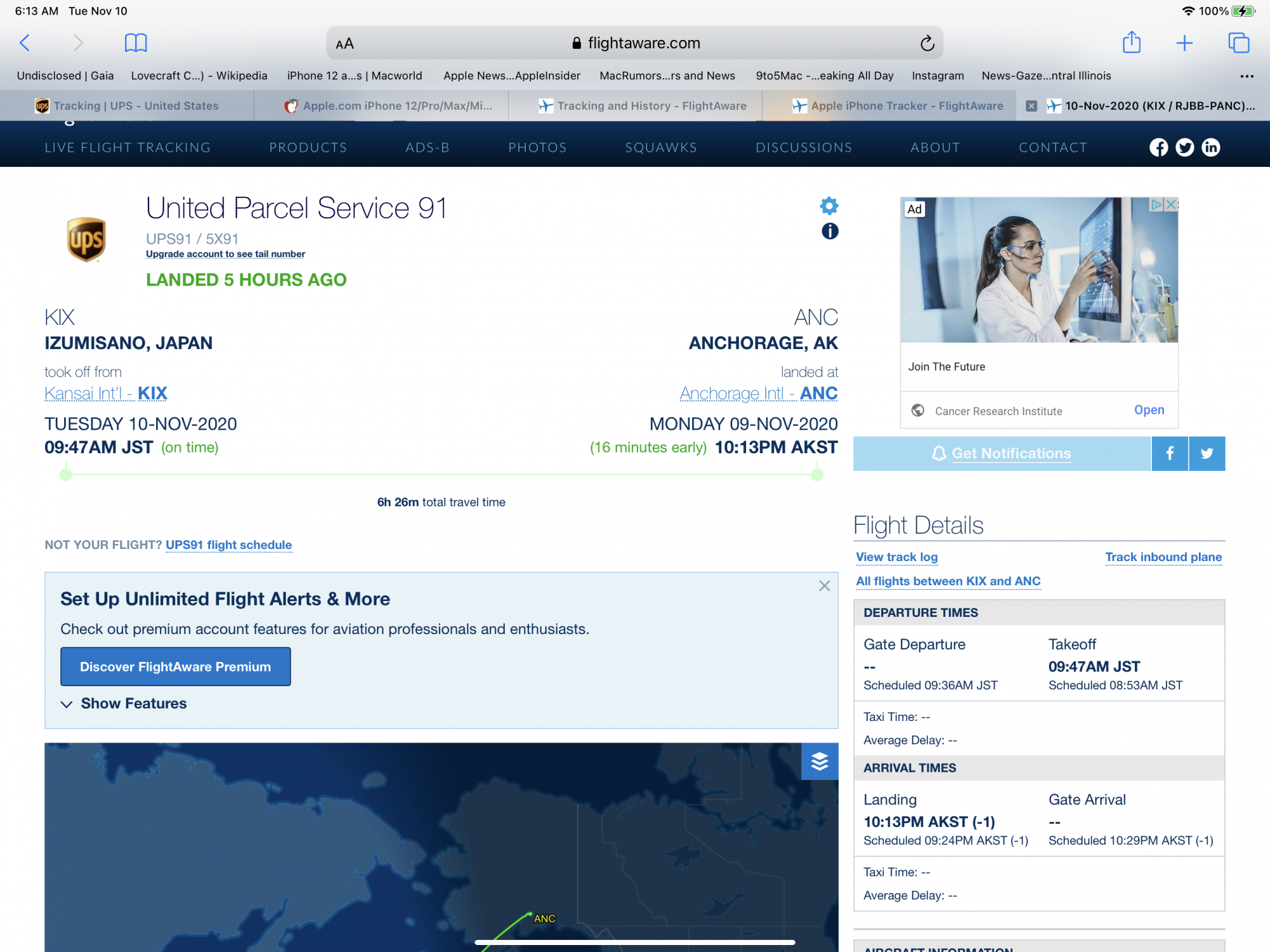
Task: Select '6h 26m total travel time' text
Action: (x=441, y=502)
